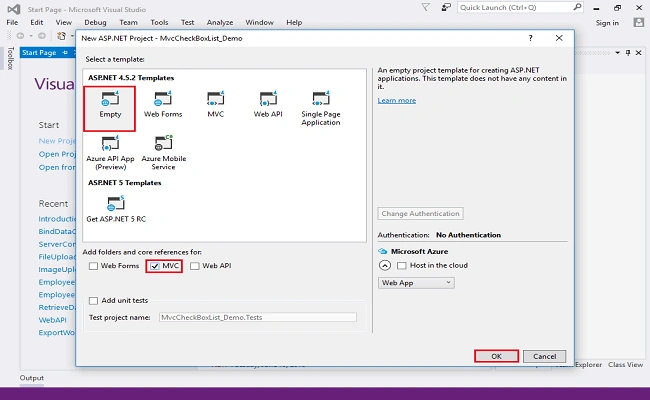This screenshot has width=650, height=400.
Task: Open the Navigate Backward history dropdown arrow
Action: (31, 36)
